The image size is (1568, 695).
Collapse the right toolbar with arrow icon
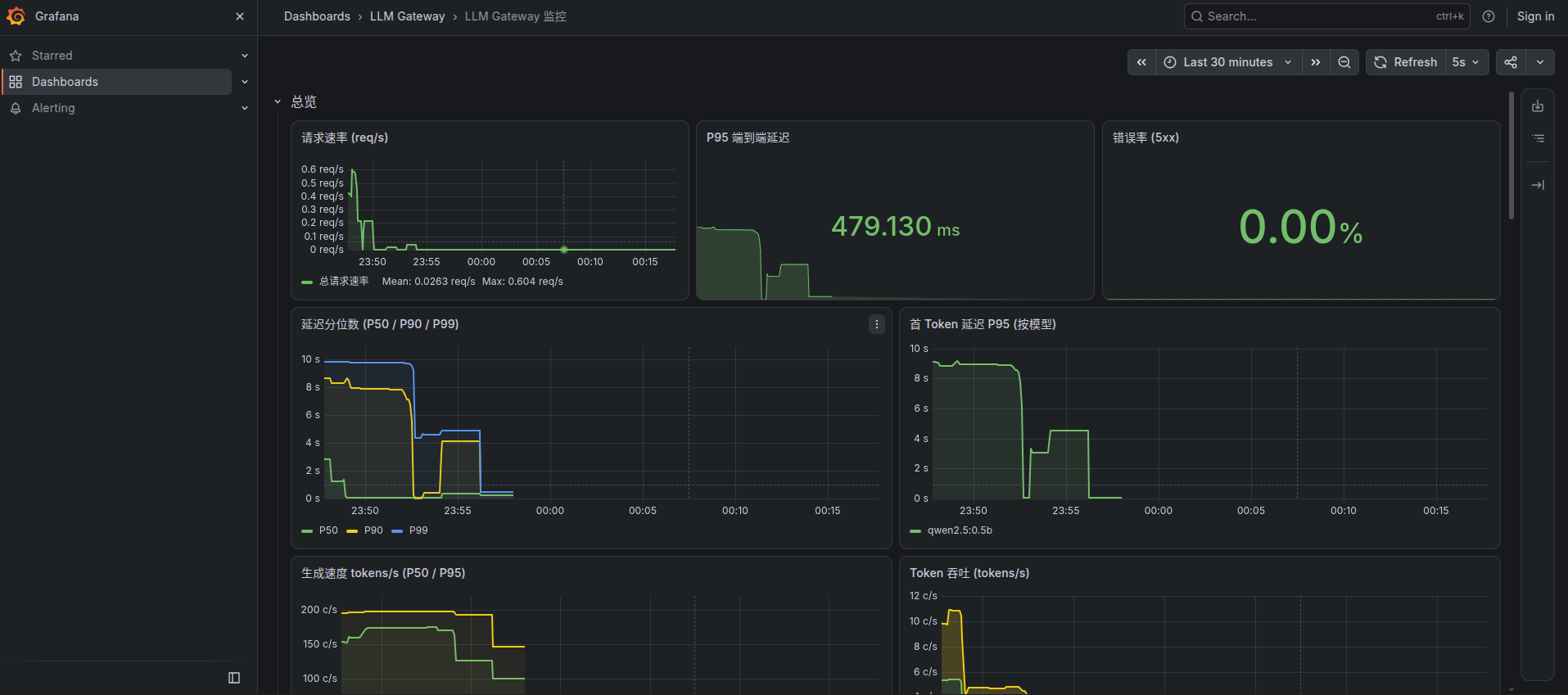pyautogui.click(x=1538, y=185)
